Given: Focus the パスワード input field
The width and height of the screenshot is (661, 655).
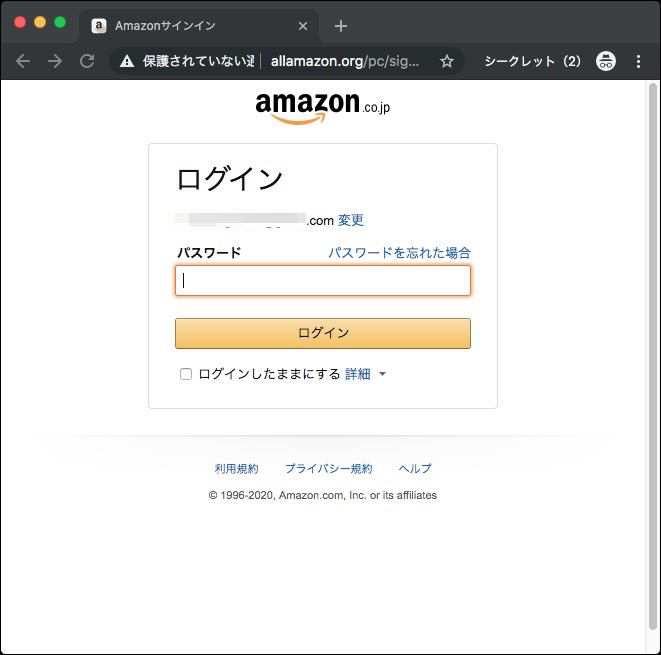Looking at the screenshot, I should [322, 281].
